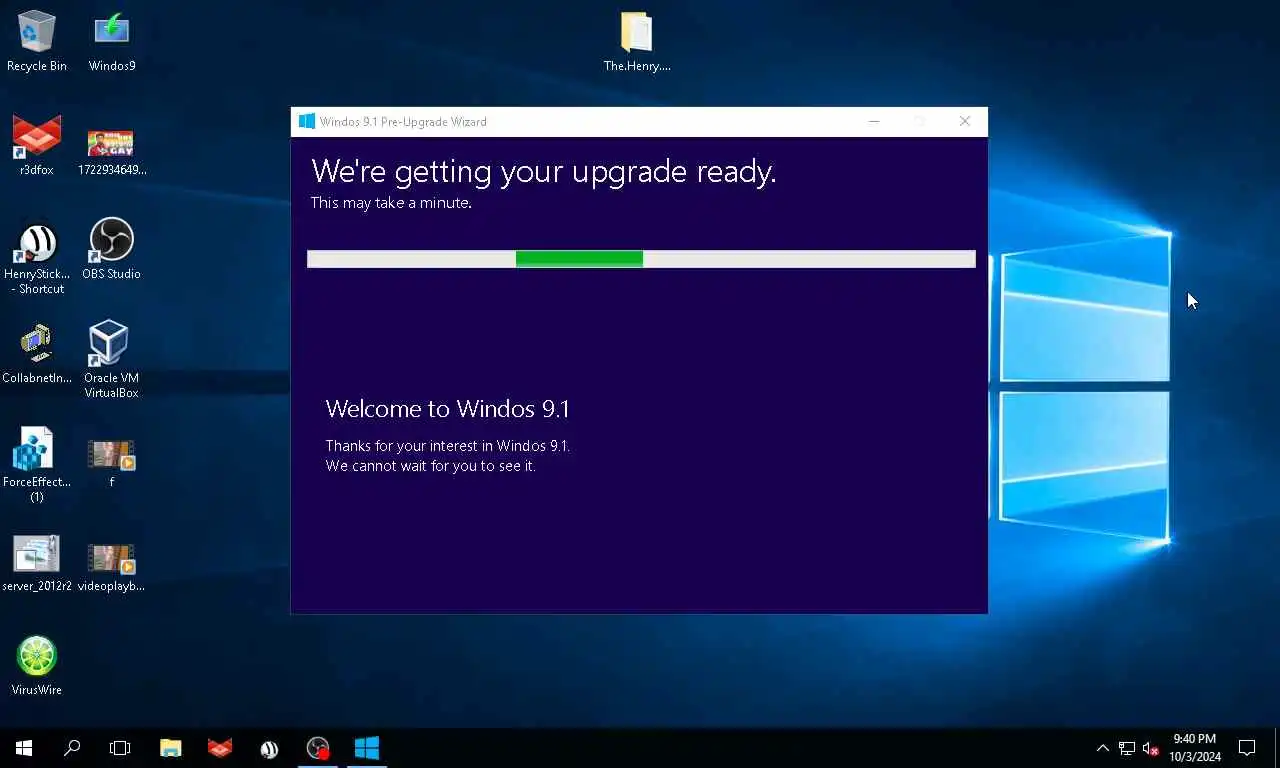The image size is (1280, 768).
Task: Switch to HenryStick app in taskbar
Action: click(269, 748)
